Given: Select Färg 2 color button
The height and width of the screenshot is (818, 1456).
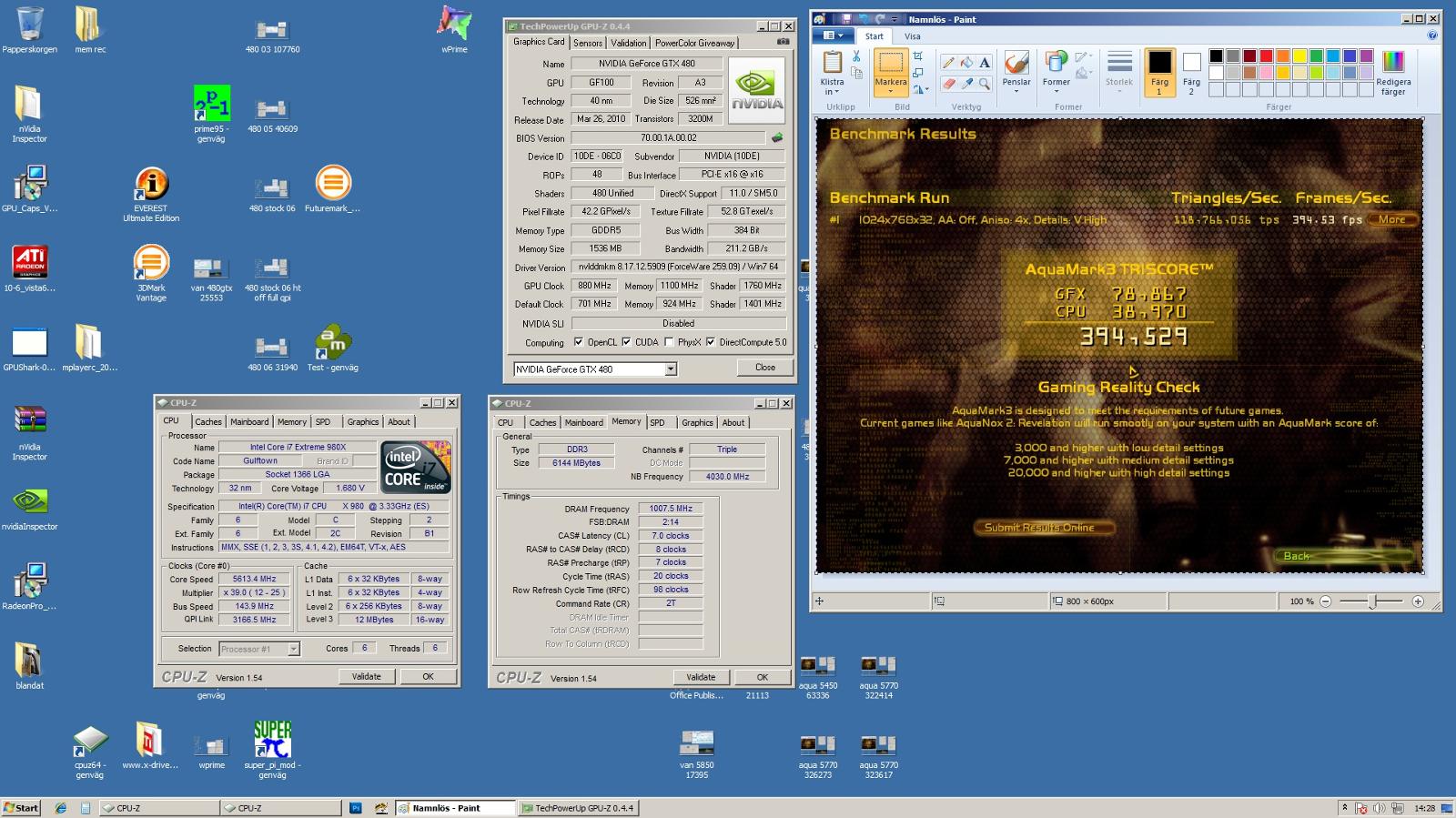Looking at the screenshot, I should pyautogui.click(x=1191, y=73).
